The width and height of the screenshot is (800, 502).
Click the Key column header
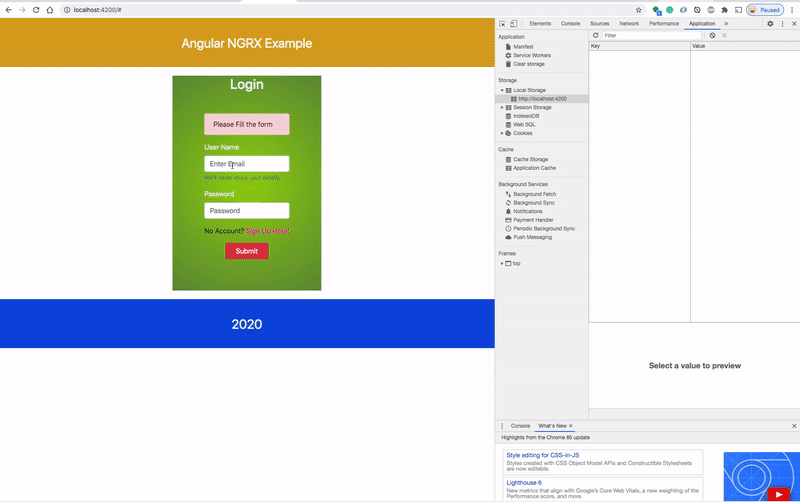[639, 46]
